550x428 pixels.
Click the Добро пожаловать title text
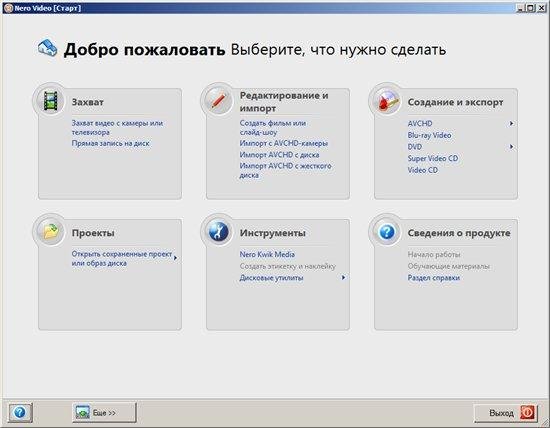pos(144,49)
